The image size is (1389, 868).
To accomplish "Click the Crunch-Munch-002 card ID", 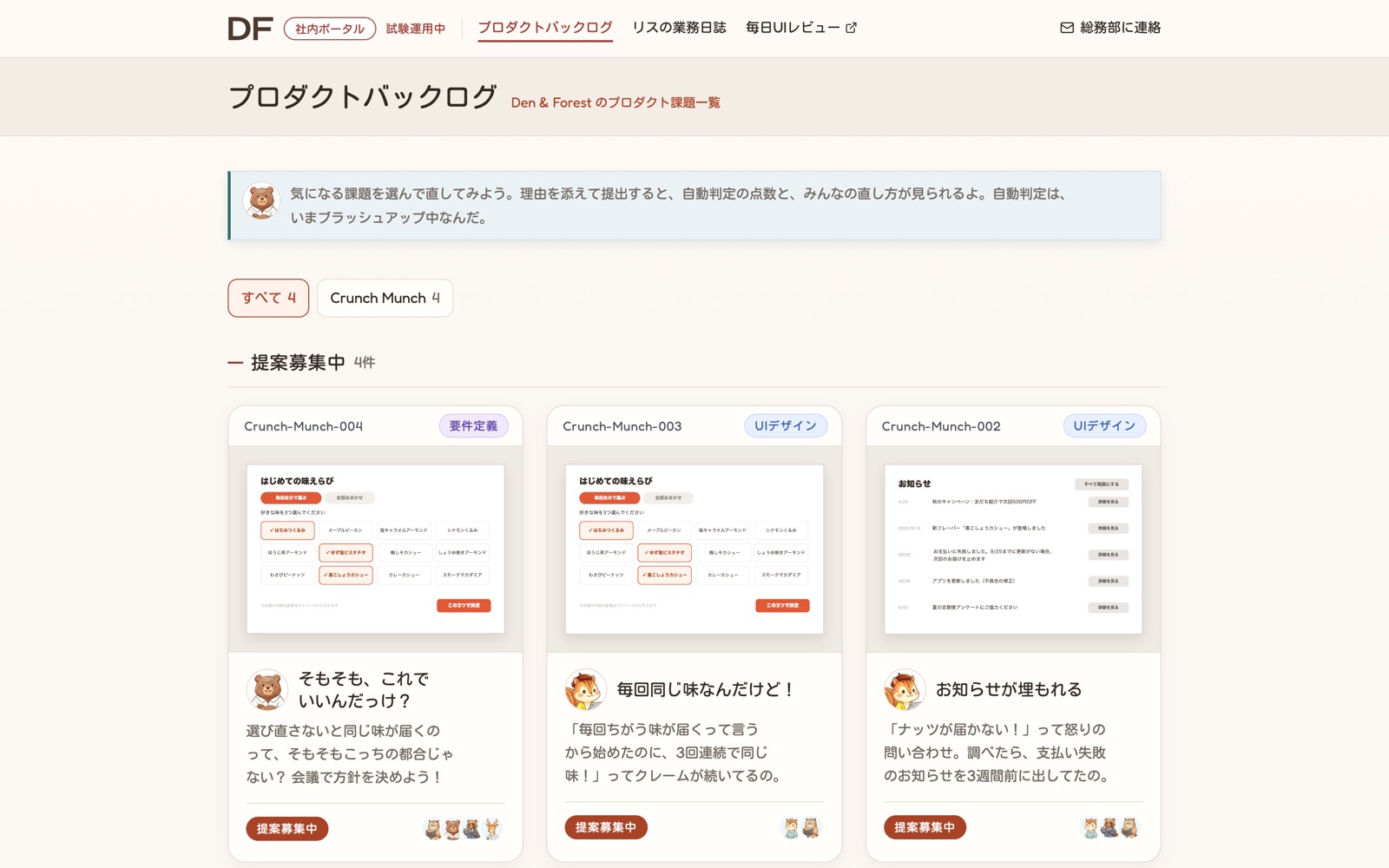I will coord(941,426).
